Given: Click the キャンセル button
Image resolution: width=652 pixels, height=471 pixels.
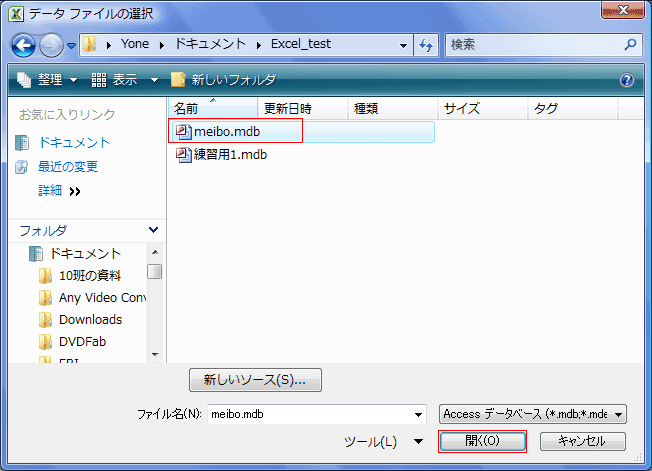Looking at the screenshot, I should click(x=583, y=441).
